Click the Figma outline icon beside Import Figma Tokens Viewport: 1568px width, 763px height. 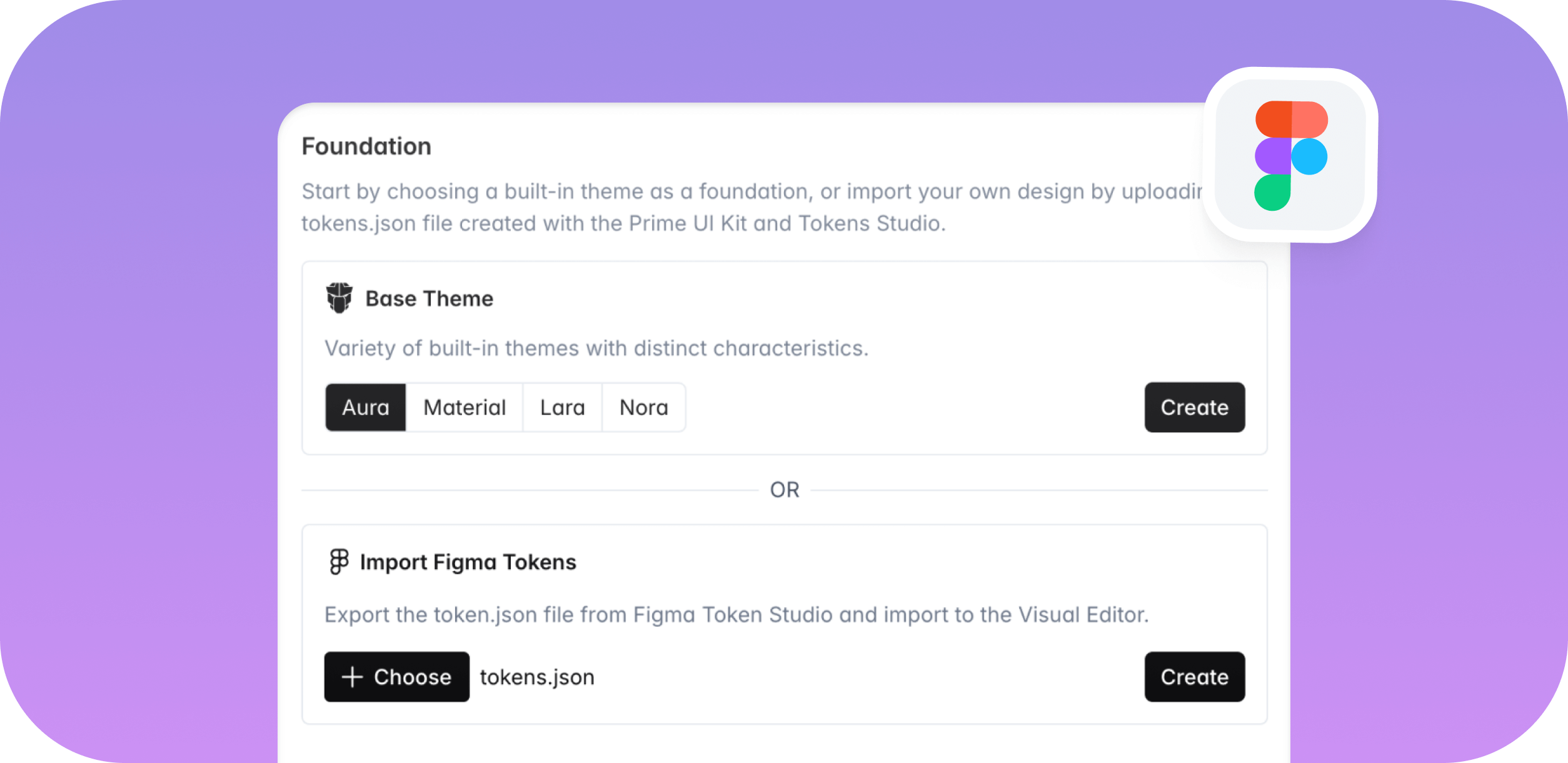point(339,562)
